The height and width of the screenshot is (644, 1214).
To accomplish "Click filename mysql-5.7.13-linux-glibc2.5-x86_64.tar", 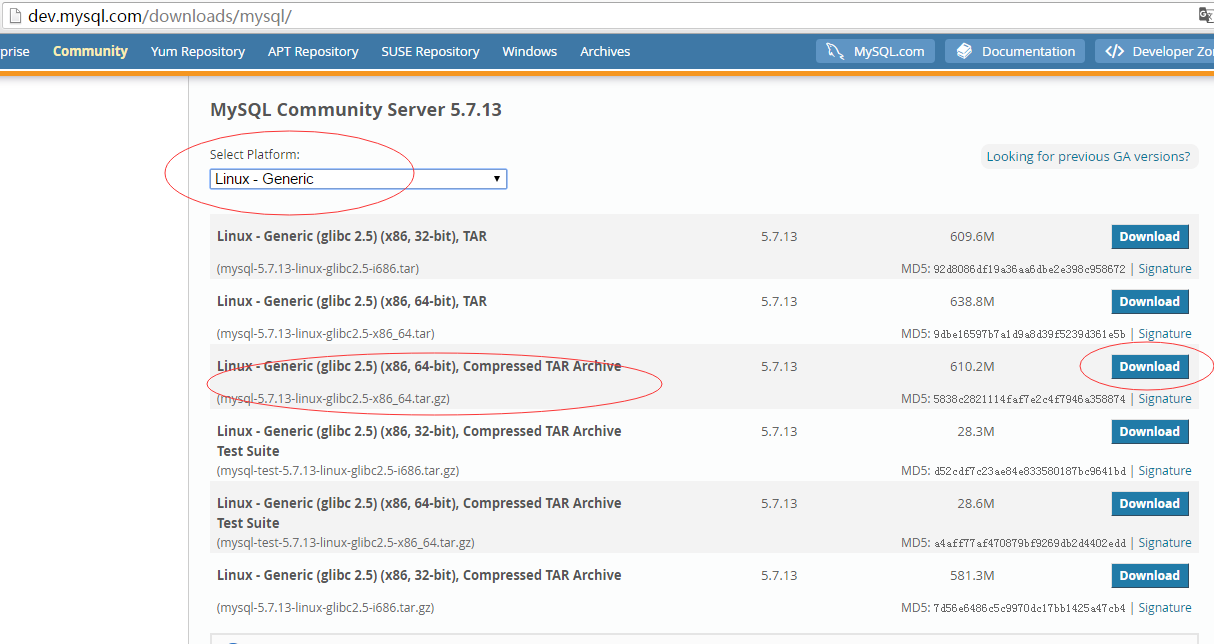I will coord(326,334).
